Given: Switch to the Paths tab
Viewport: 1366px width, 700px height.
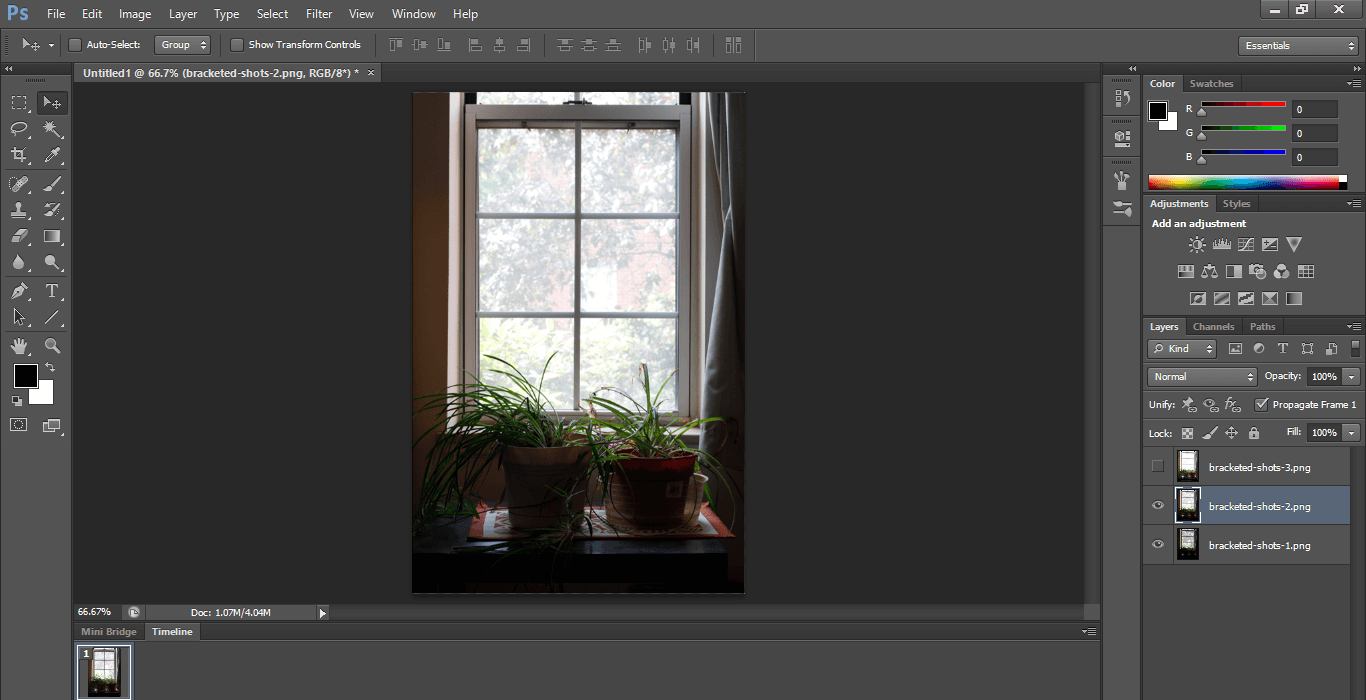Looking at the screenshot, I should 1263,327.
